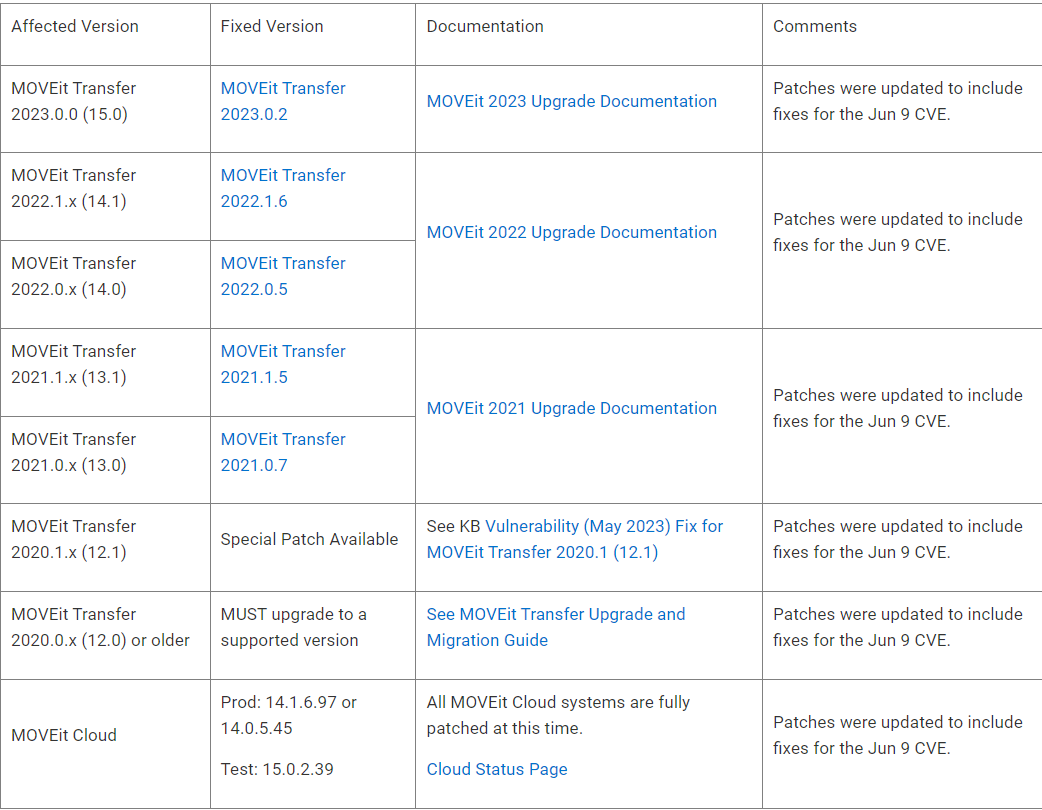Image resolution: width=1042 pixels, height=810 pixels.
Task: Open MOVEit 2022 Upgrade Documentation
Action: 571,232
